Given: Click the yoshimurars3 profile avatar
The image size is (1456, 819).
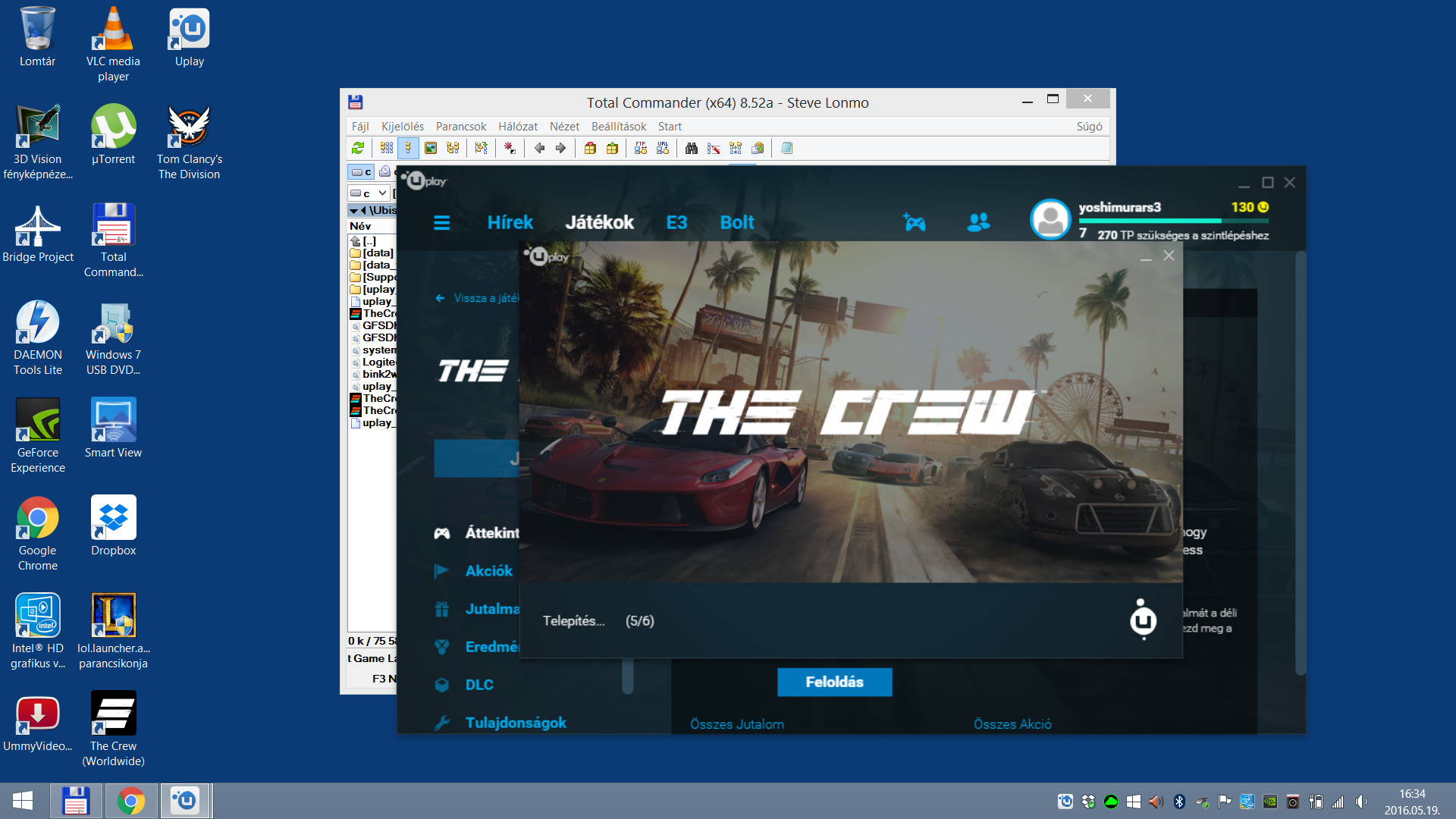Looking at the screenshot, I should pos(1050,220).
